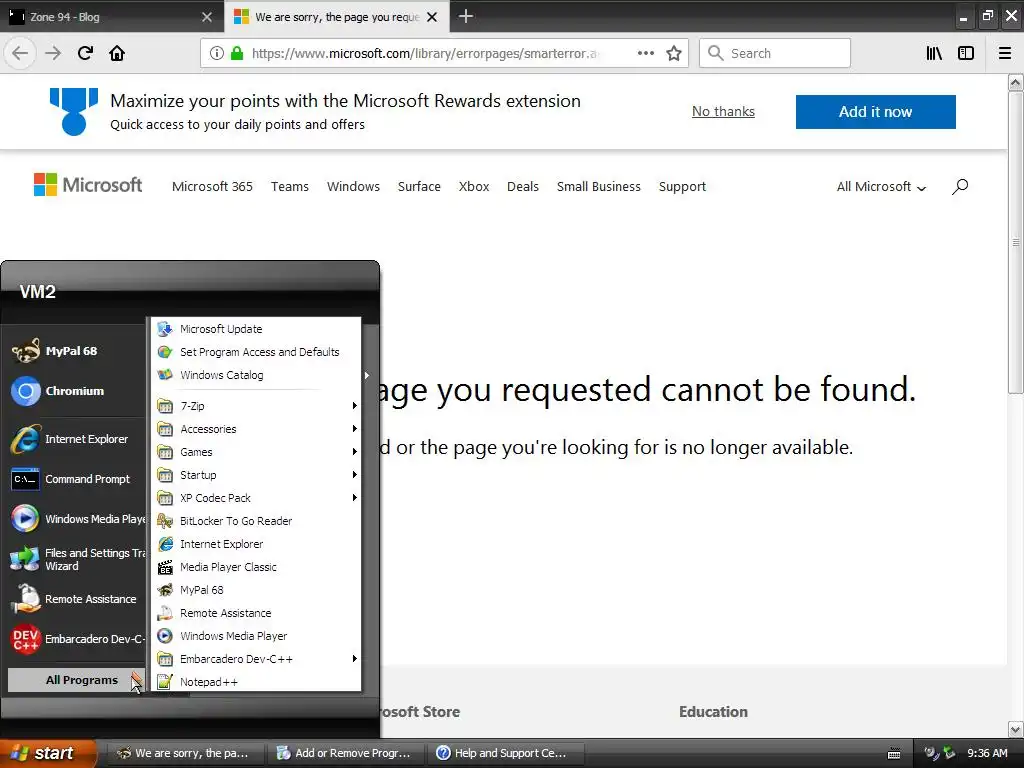Click the Microsoft site search magnifier icon

click(959, 187)
